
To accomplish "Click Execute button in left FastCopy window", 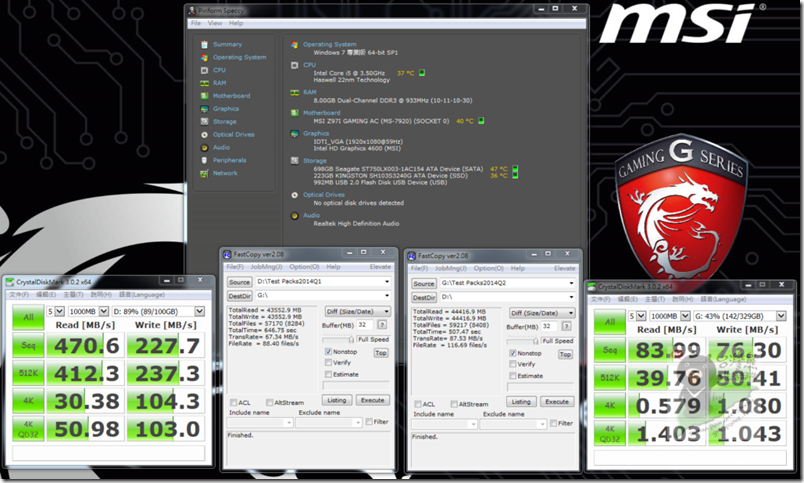I will 372,400.
